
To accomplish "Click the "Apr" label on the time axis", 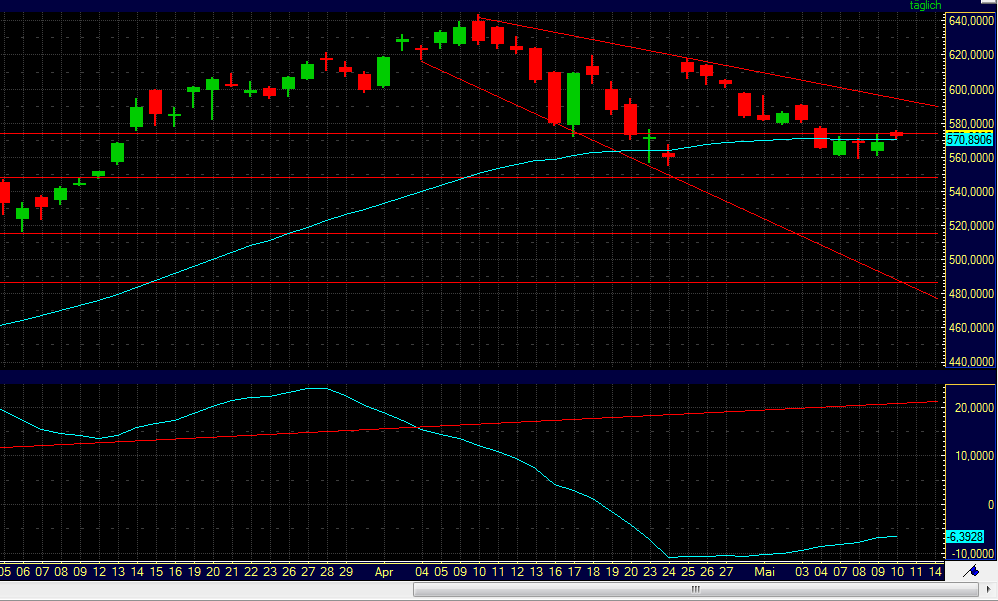I will pyautogui.click(x=385, y=570).
